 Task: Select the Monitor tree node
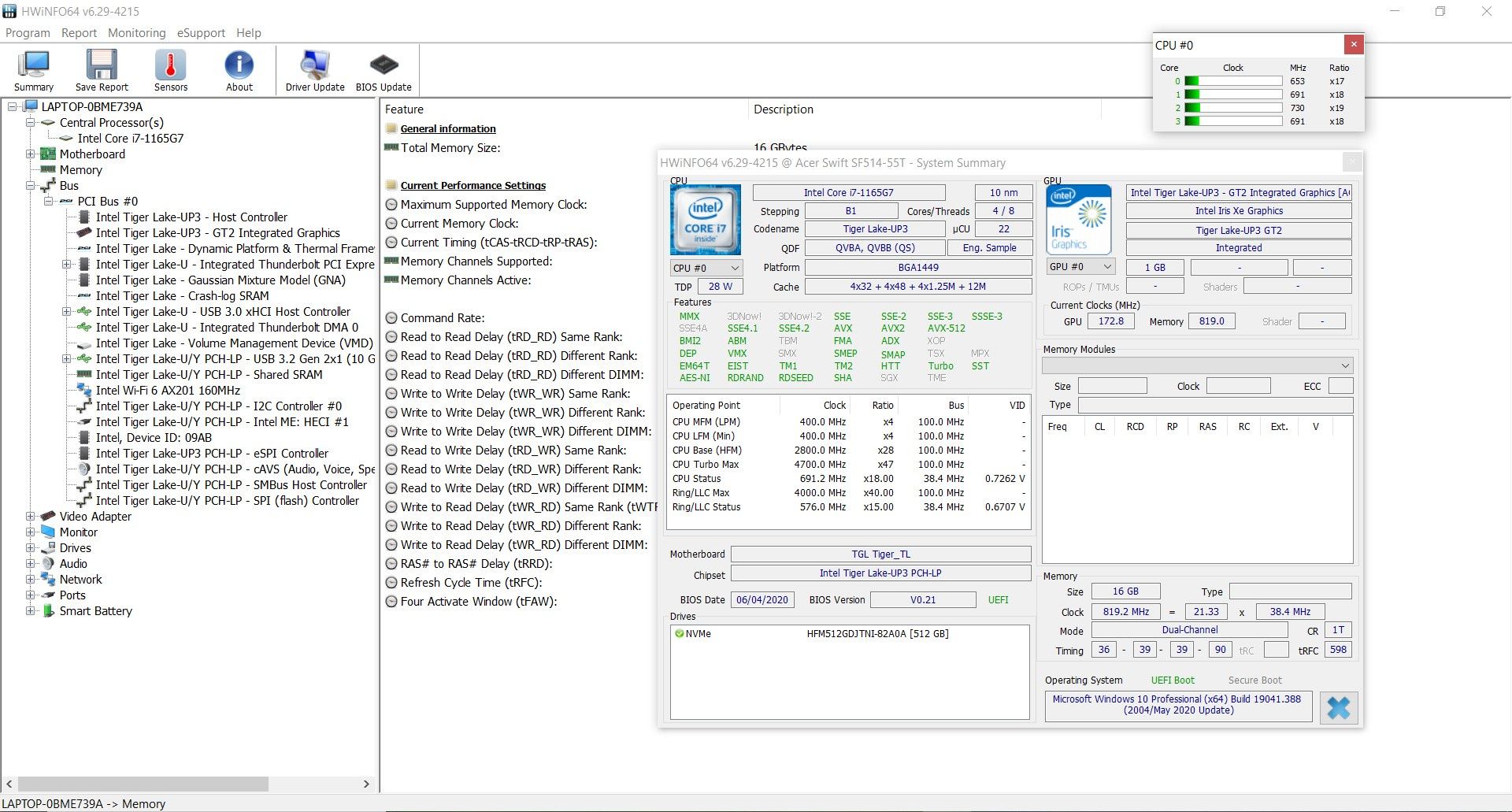(79, 532)
